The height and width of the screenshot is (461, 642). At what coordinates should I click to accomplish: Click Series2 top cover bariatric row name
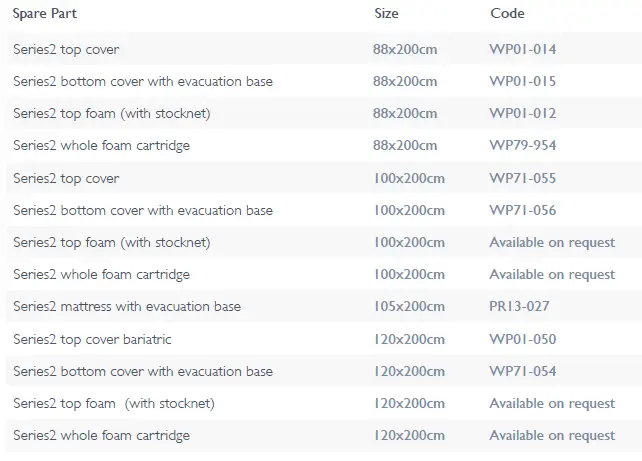(x=92, y=339)
